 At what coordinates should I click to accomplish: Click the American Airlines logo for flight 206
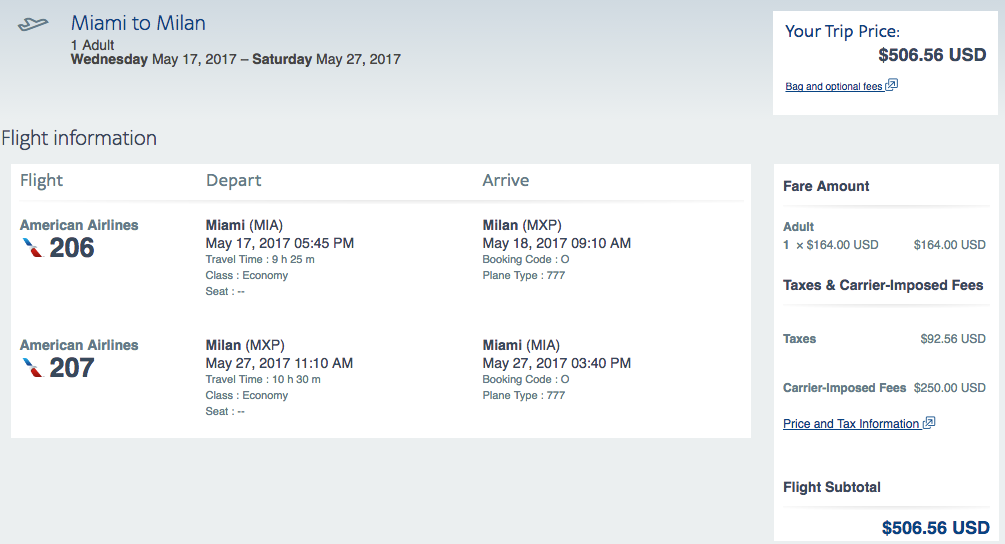(x=33, y=248)
